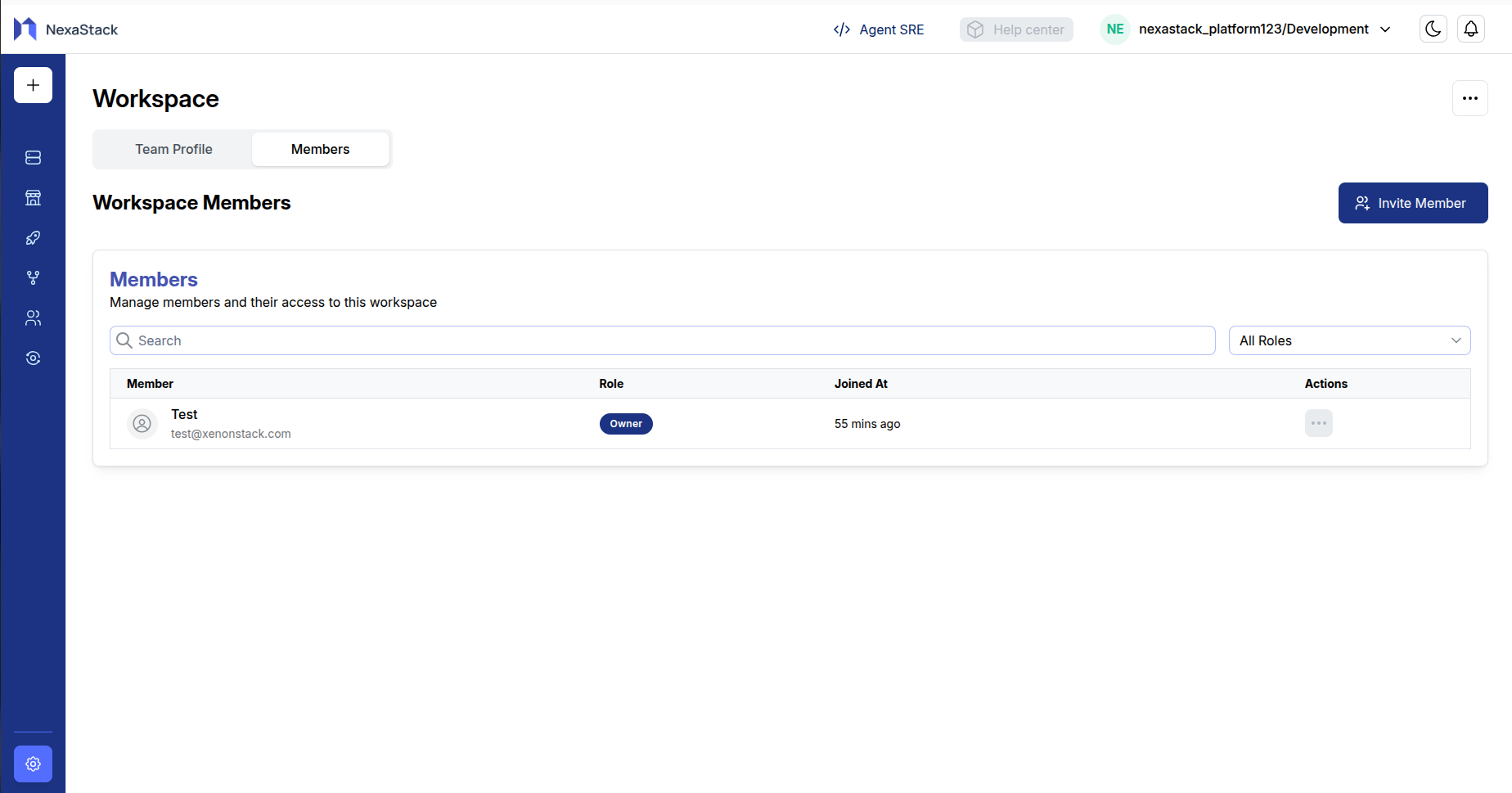Click the plus button to create new
The image size is (1512, 793).
pos(33,84)
